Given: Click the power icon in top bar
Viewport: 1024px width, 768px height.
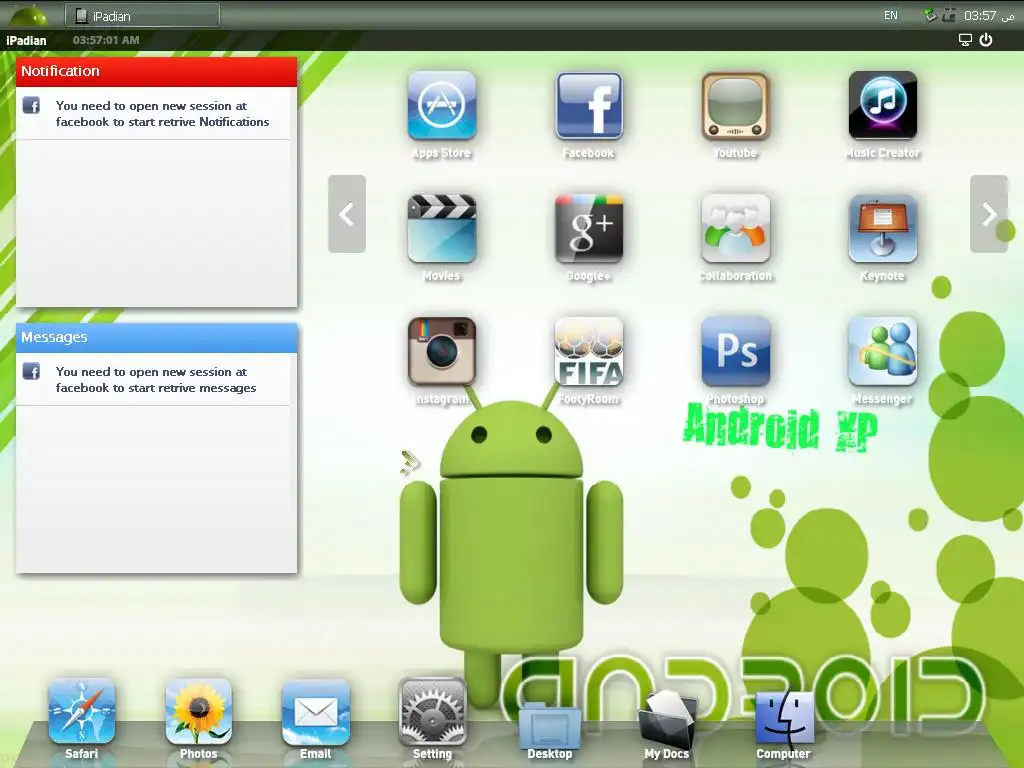Looking at the screenshot, I should (x=986, y=40).
